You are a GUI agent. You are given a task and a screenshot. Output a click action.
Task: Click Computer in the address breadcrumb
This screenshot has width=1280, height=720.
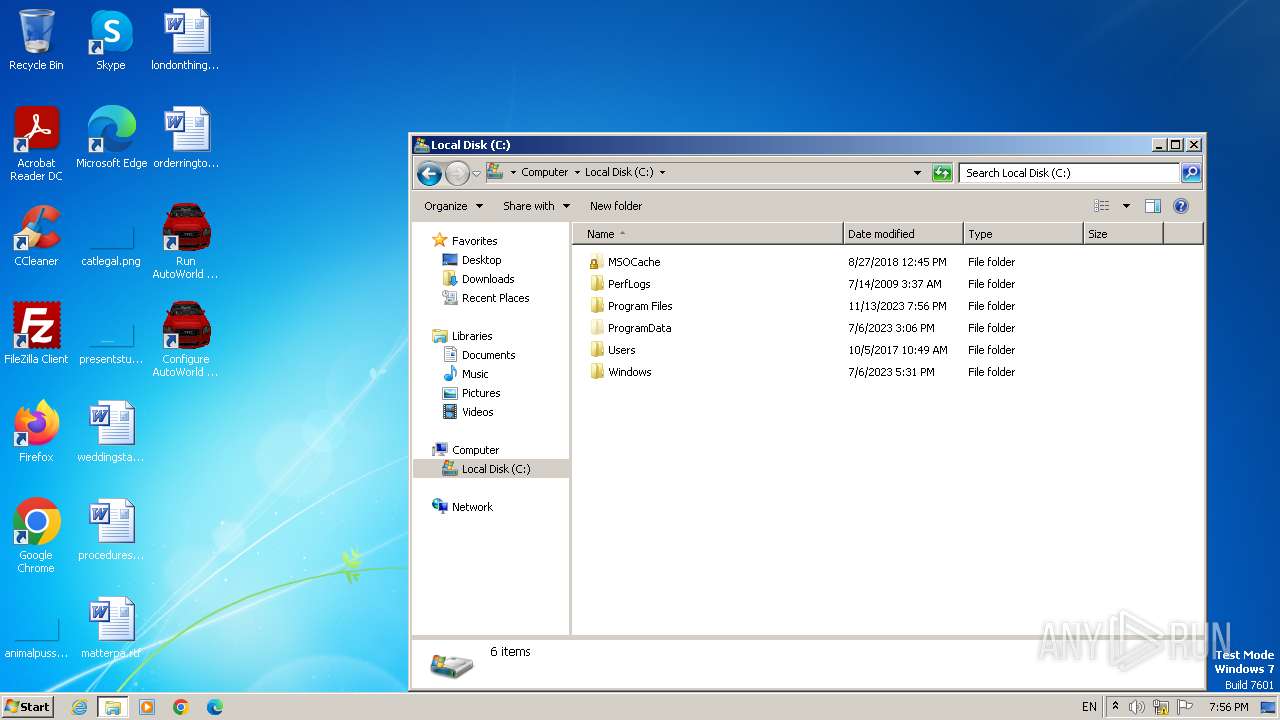[x=544, y=173]
